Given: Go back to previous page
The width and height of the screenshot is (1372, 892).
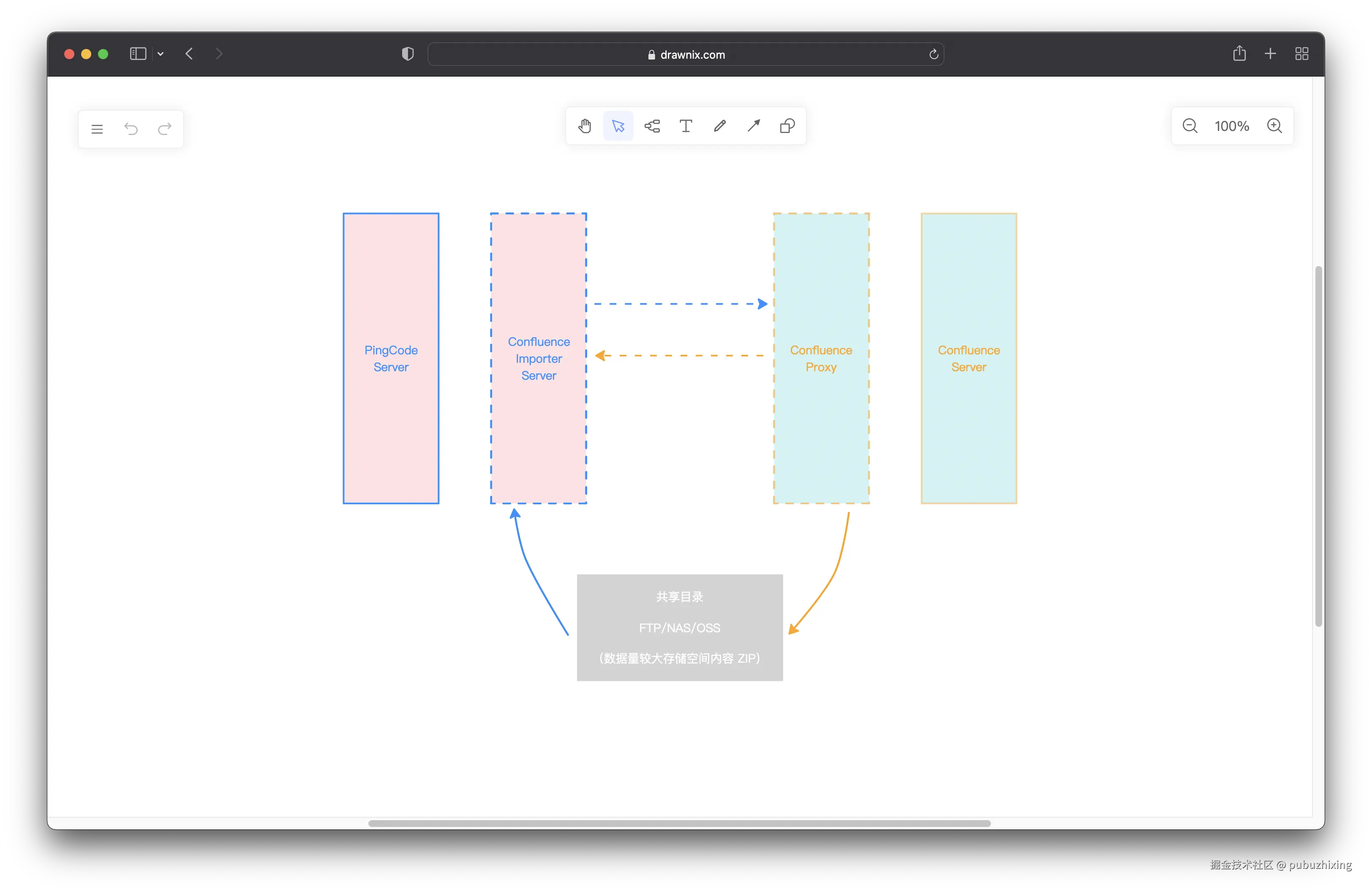Looking at the screenshot, I should click(189, 54).
